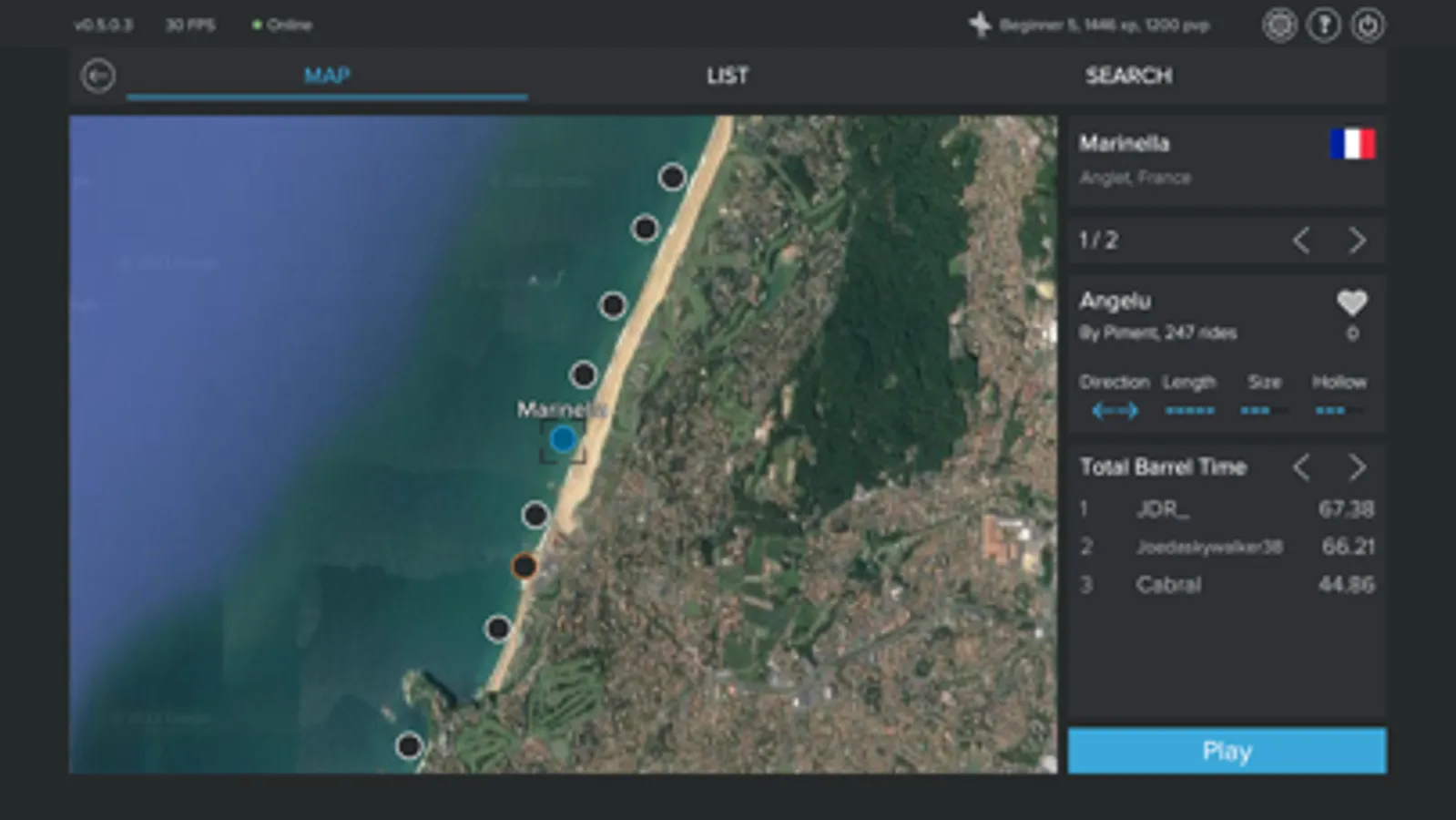Select the southernmost marker by the rocky headland
1456x820 pixels.
click(x=409, y=746)
